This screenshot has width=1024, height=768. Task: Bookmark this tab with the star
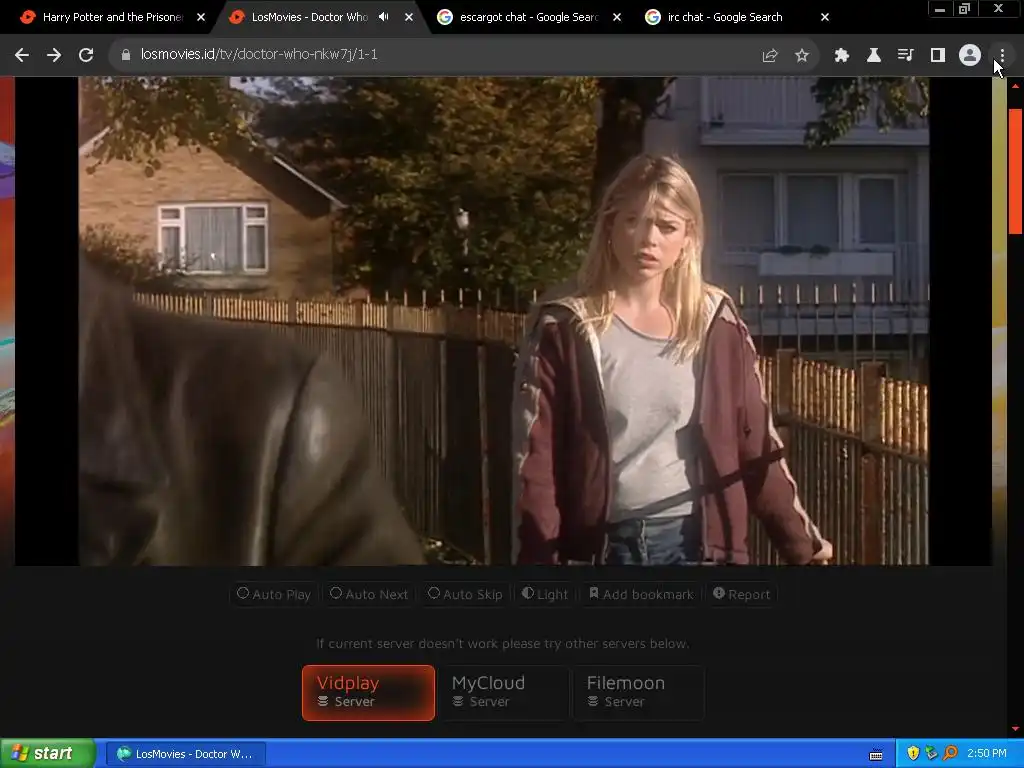[x=802, y=56]
